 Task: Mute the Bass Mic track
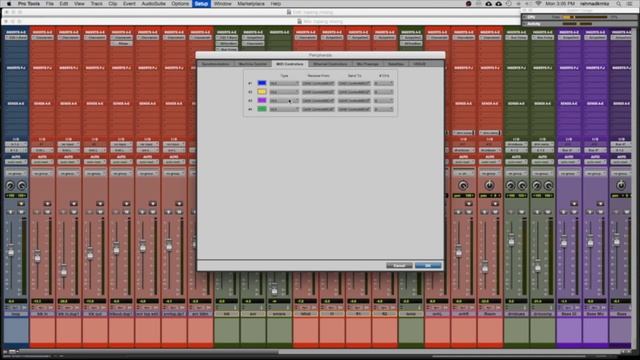click(x=600, y=212)
